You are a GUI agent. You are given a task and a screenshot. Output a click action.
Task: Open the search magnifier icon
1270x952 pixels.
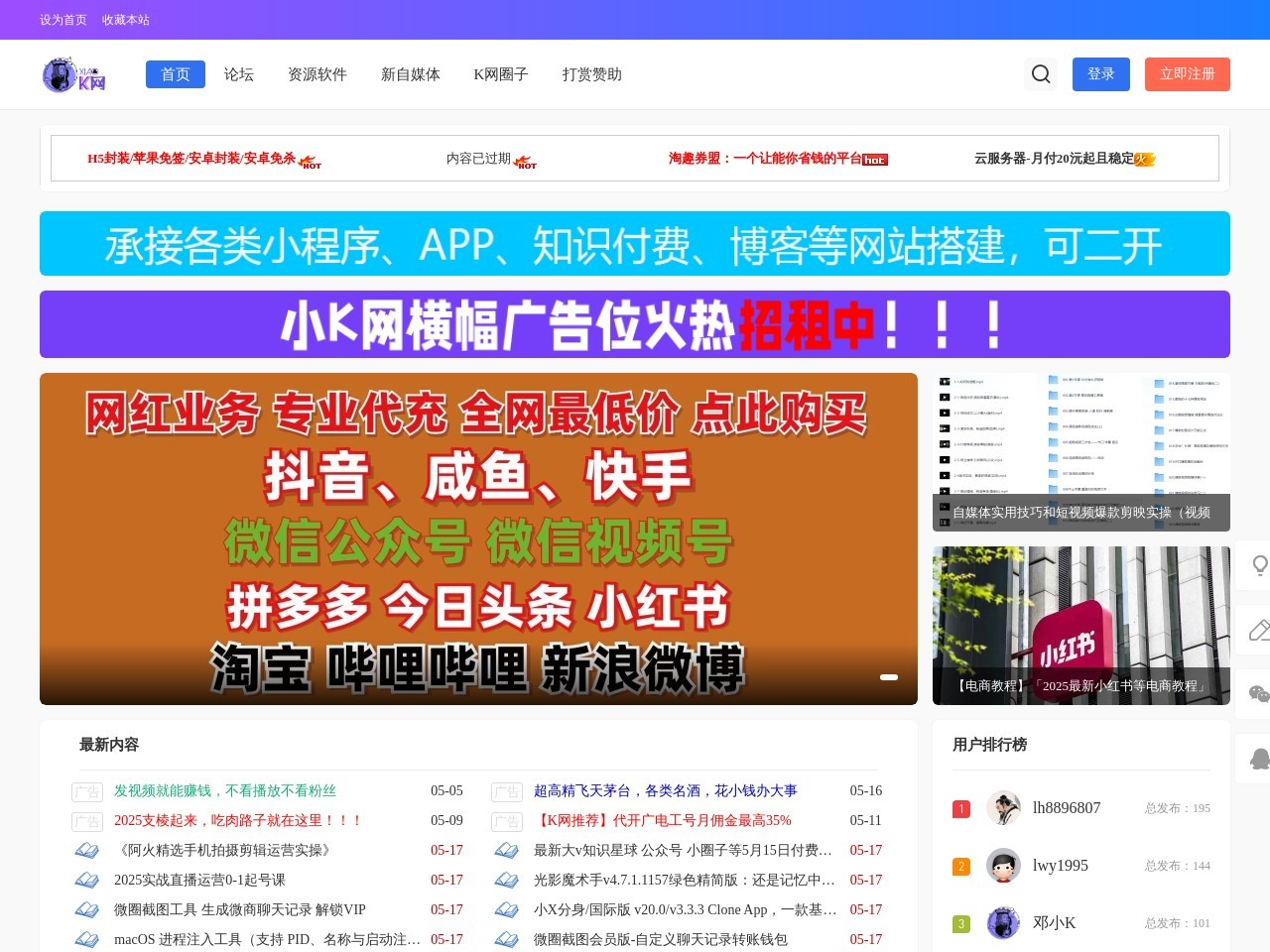[x=1041, y=73]
